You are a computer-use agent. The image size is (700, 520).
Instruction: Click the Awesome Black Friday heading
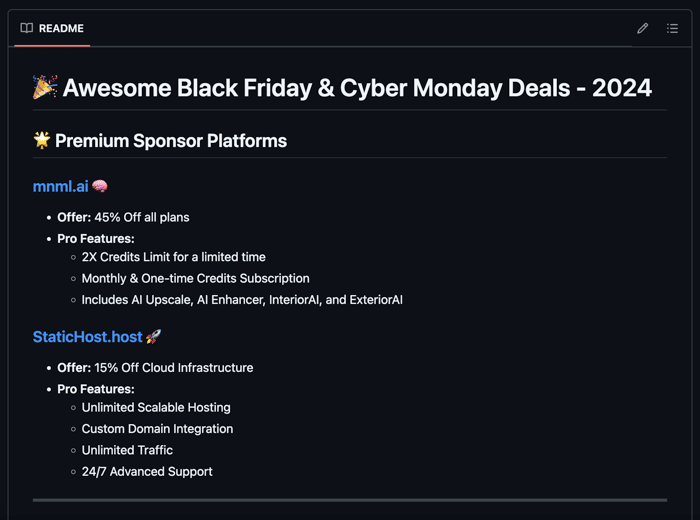357,87
